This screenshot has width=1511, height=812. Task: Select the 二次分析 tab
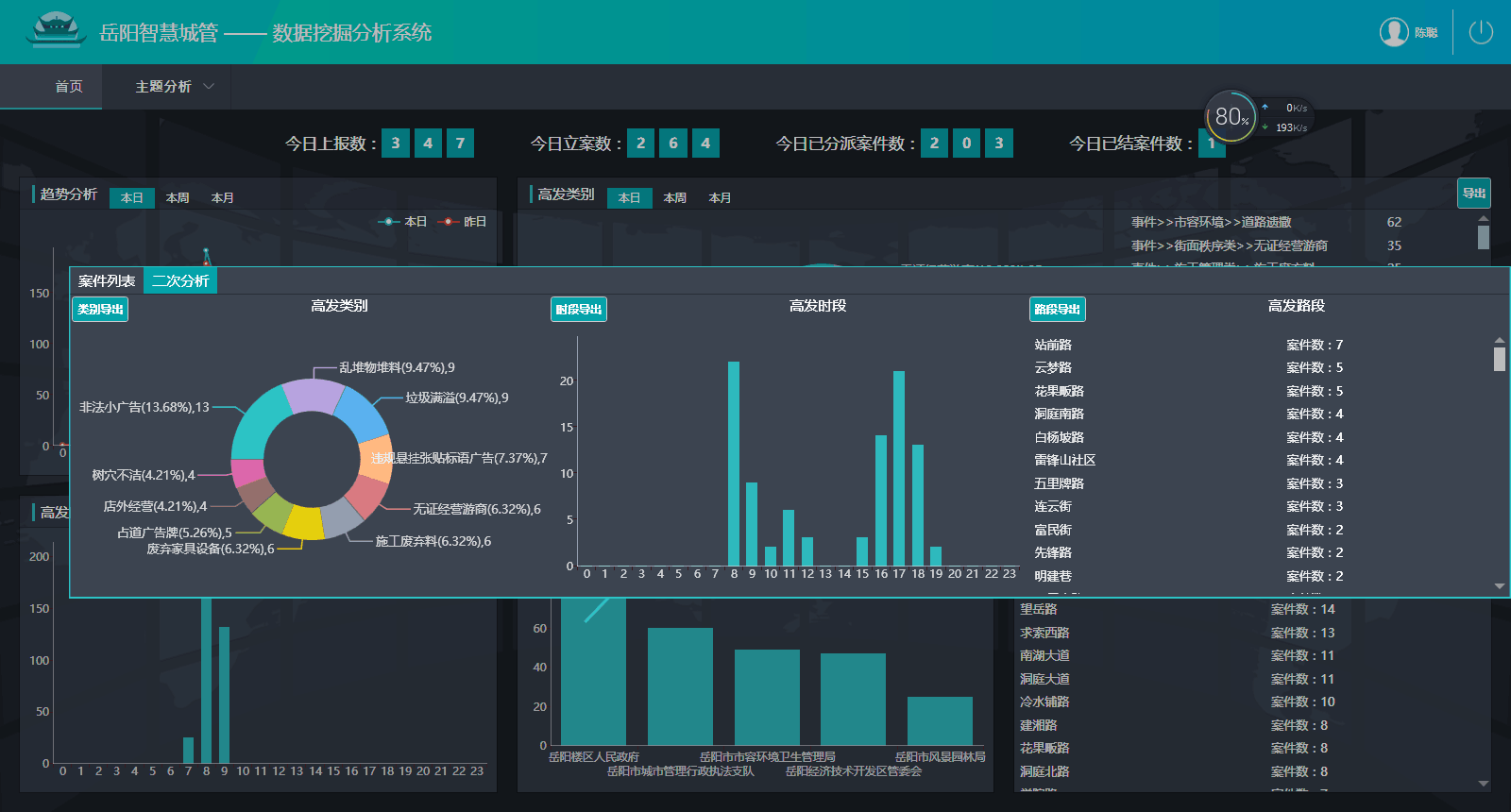180,281
